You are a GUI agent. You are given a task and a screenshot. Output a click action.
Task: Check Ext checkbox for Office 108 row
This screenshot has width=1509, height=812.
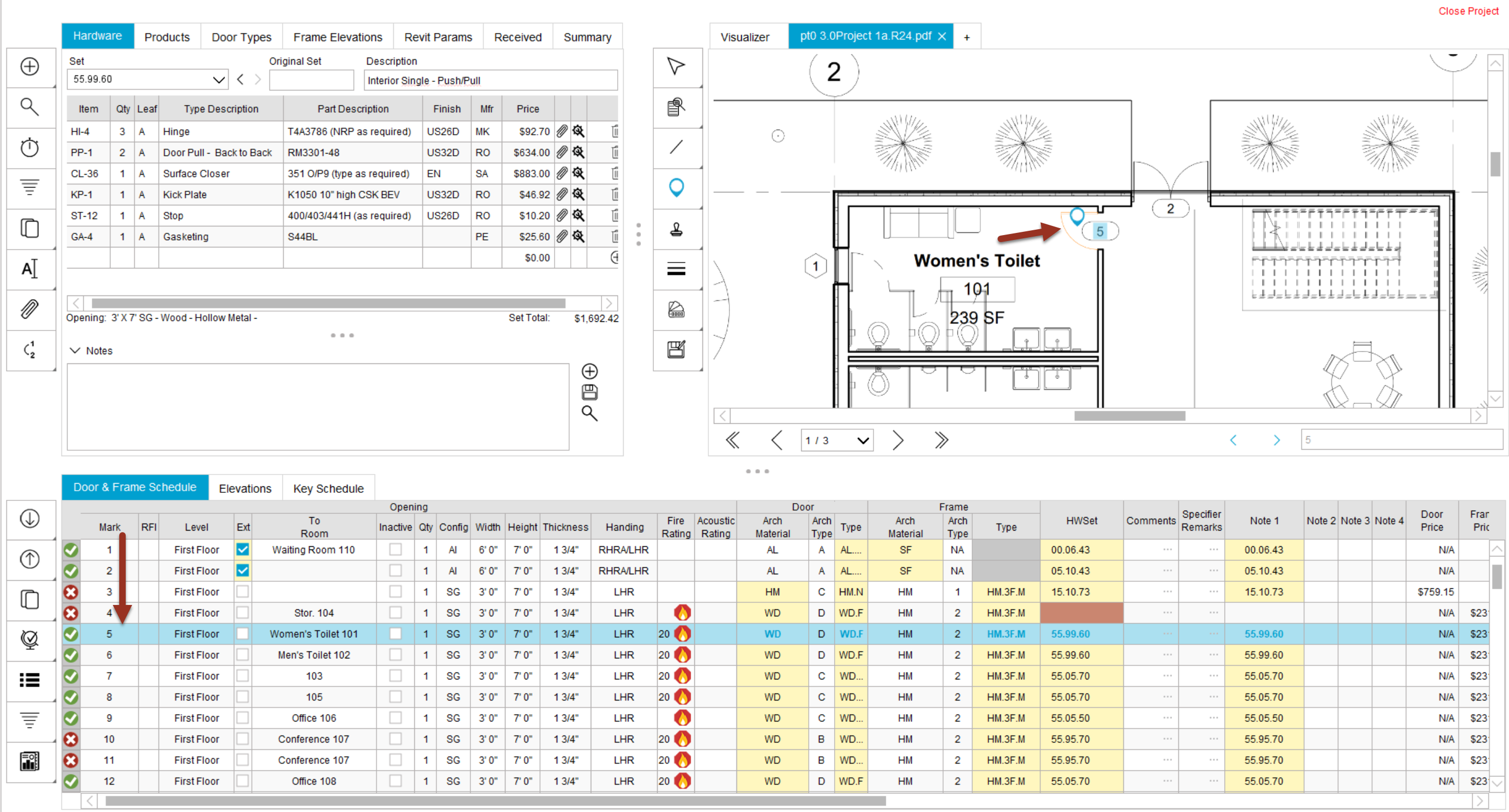(243, 781)
